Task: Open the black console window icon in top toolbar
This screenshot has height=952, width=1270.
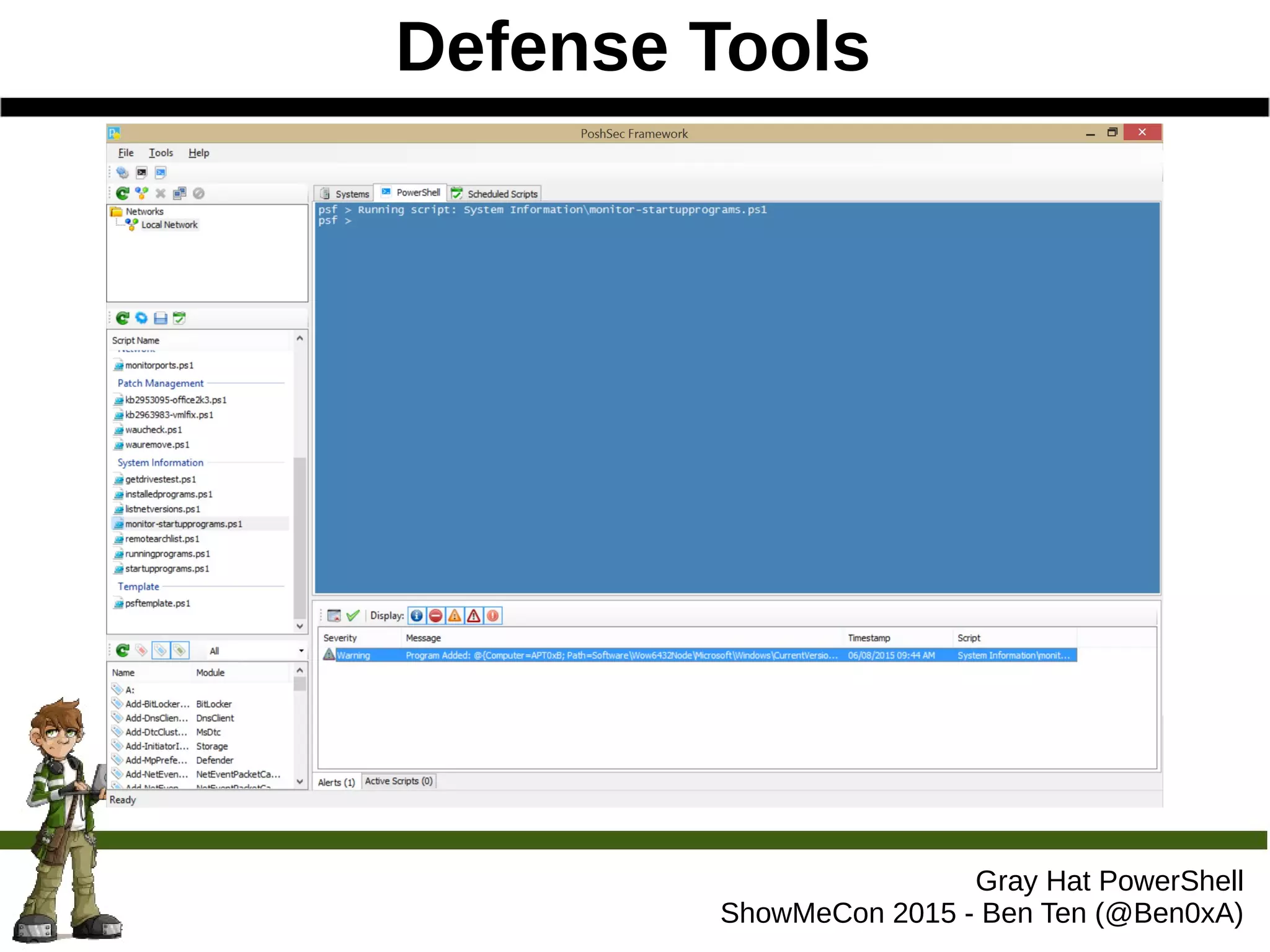Action: [141, 172]
